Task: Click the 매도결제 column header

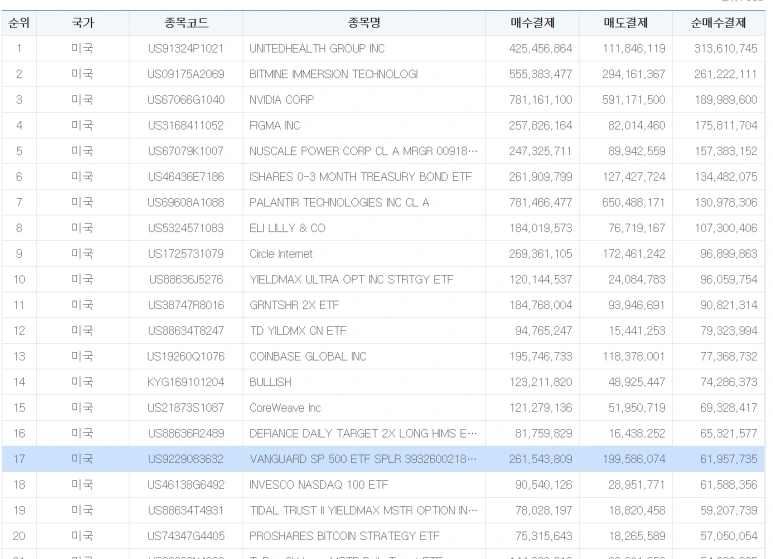Action: coord(626,23)
